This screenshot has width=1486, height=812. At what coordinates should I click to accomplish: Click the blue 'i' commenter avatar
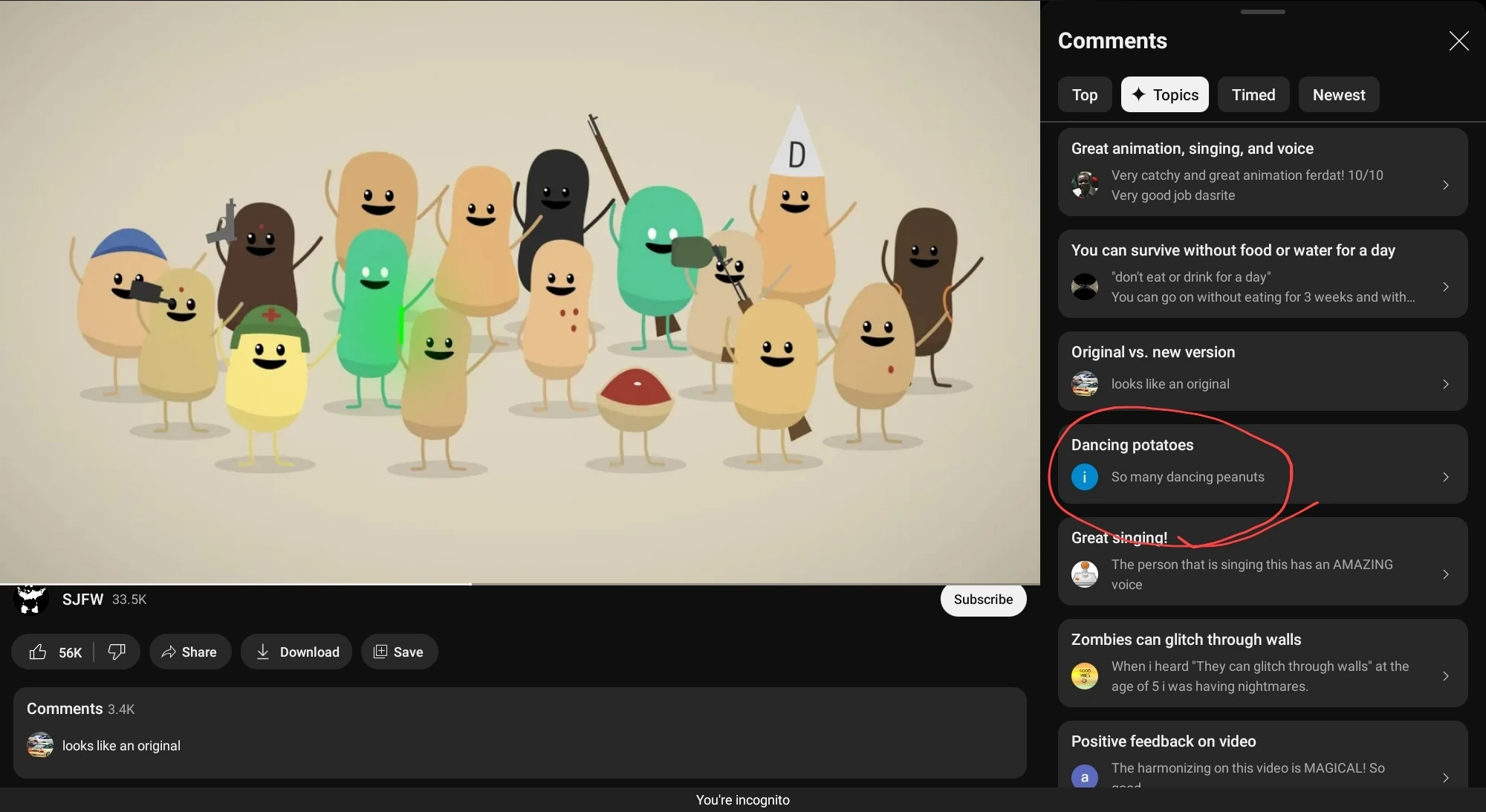[x=1084, y=477]
